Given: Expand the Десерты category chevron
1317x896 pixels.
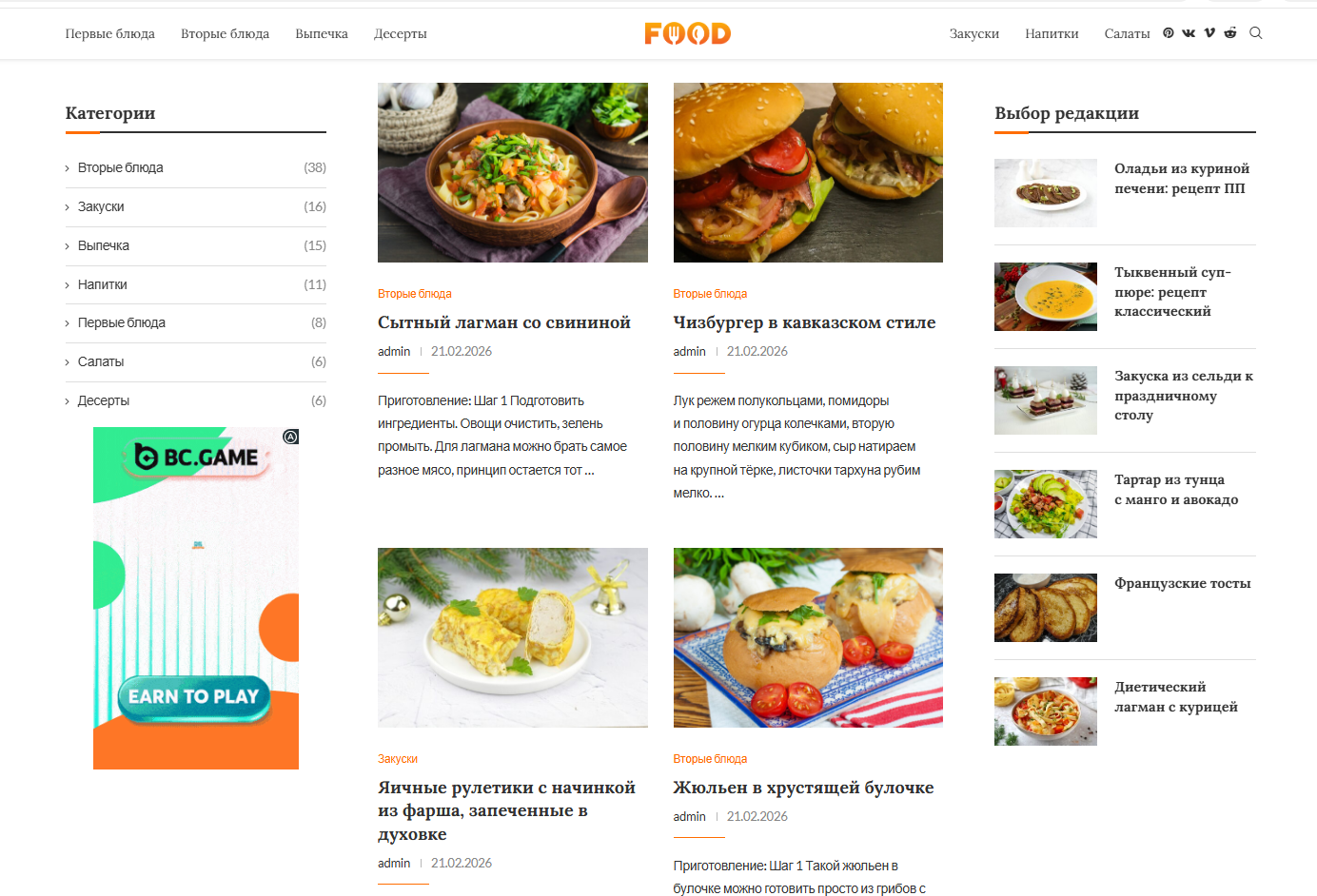Looking at the screenshot, I should point(68,401).
